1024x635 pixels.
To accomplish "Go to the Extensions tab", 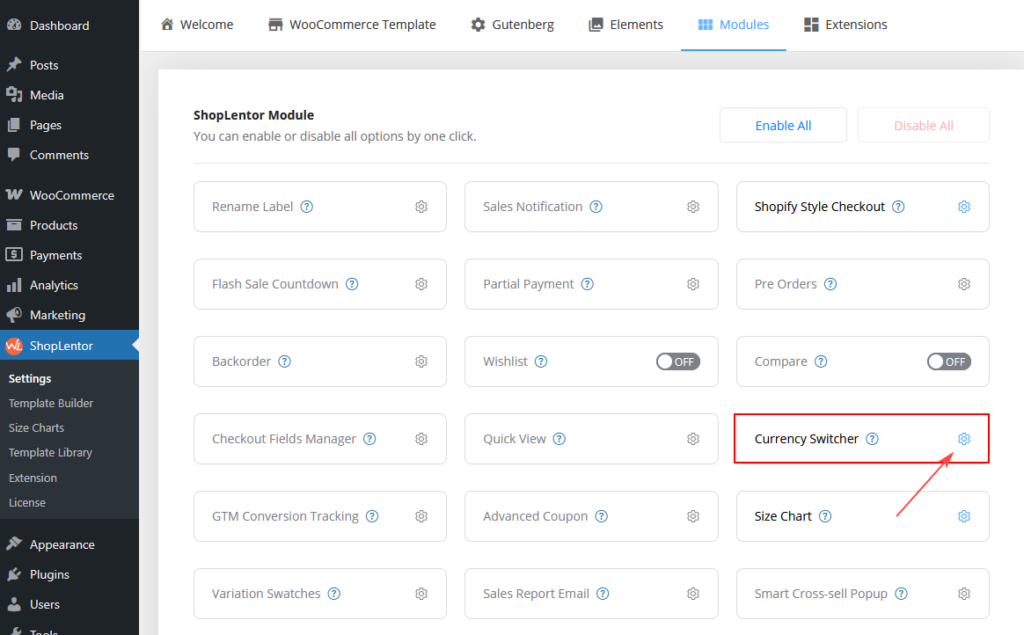I will (x=845, y=24).
